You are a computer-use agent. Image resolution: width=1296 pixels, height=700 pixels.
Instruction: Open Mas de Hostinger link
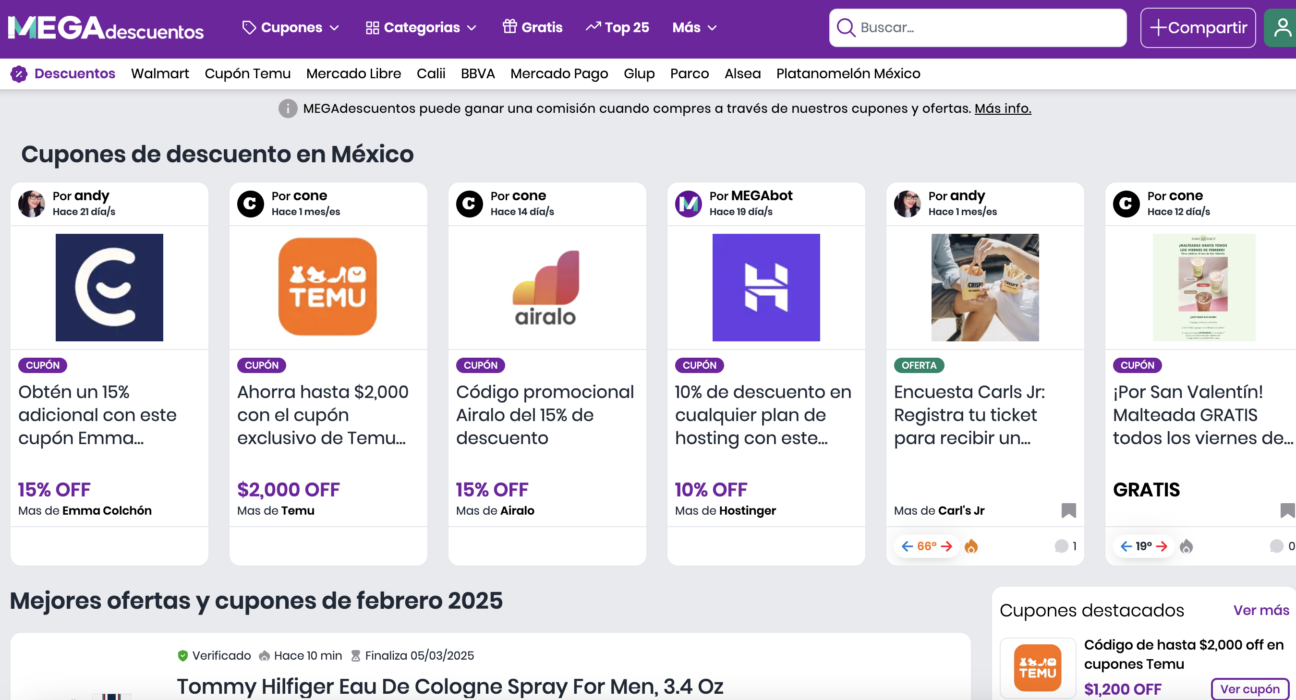coord(725,511)
